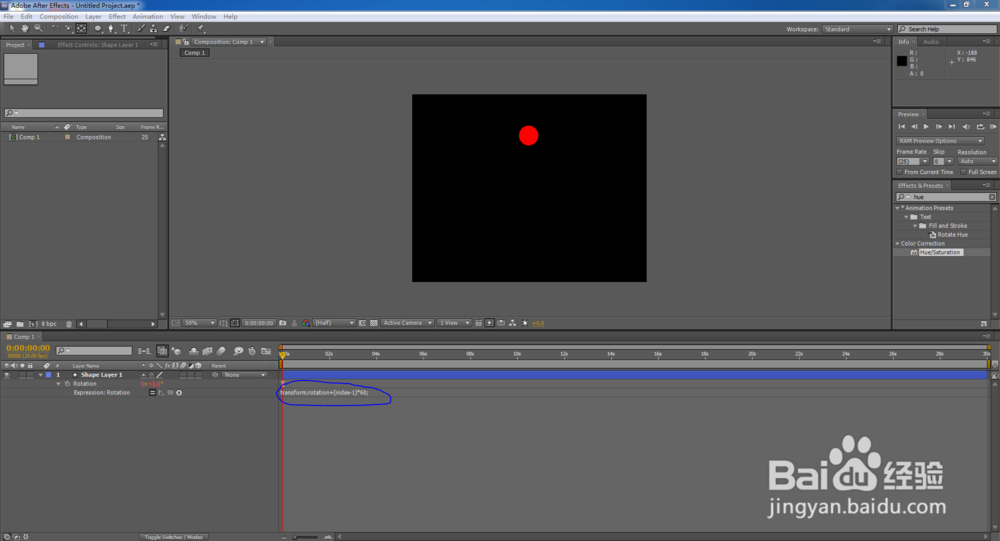Select the Pan Behind anchor point tool

81,29
